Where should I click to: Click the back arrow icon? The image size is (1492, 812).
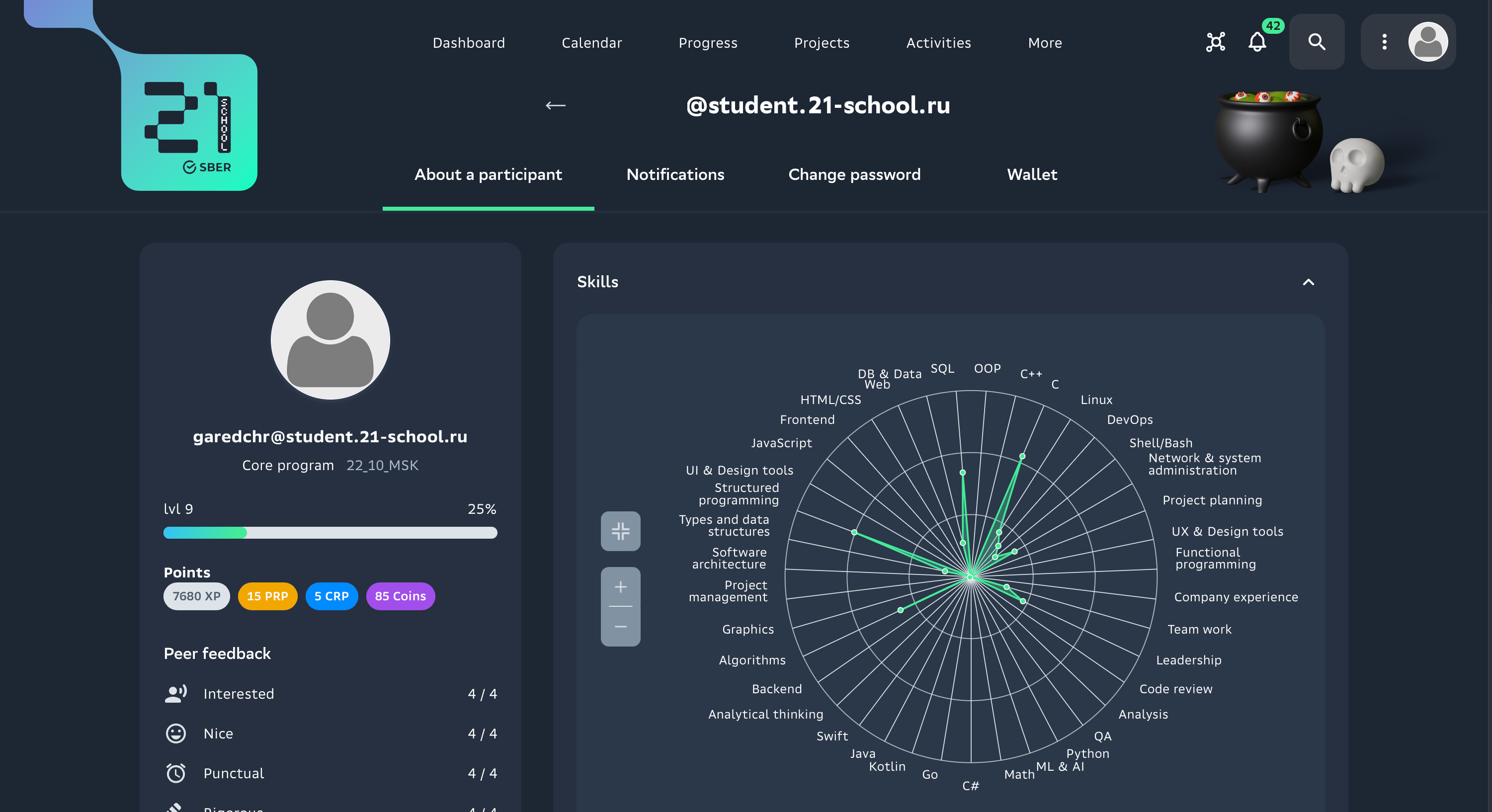click(556, 105)
